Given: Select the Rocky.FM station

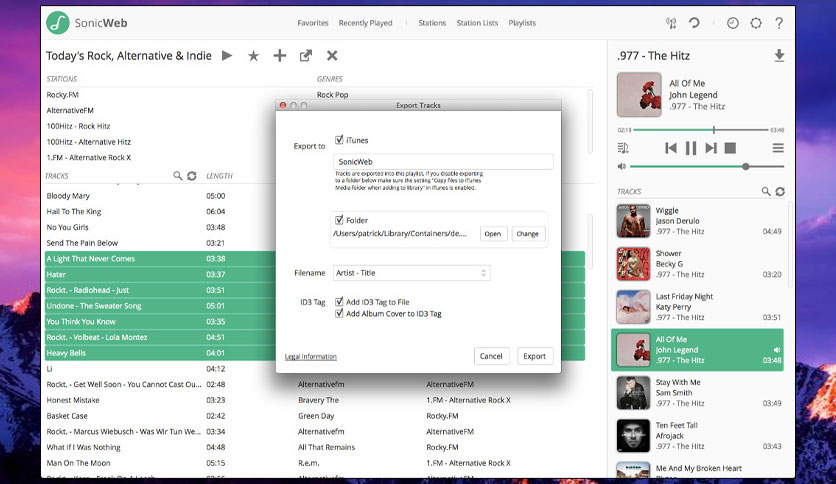Looking at the screenshot, I should coord(62,94).
